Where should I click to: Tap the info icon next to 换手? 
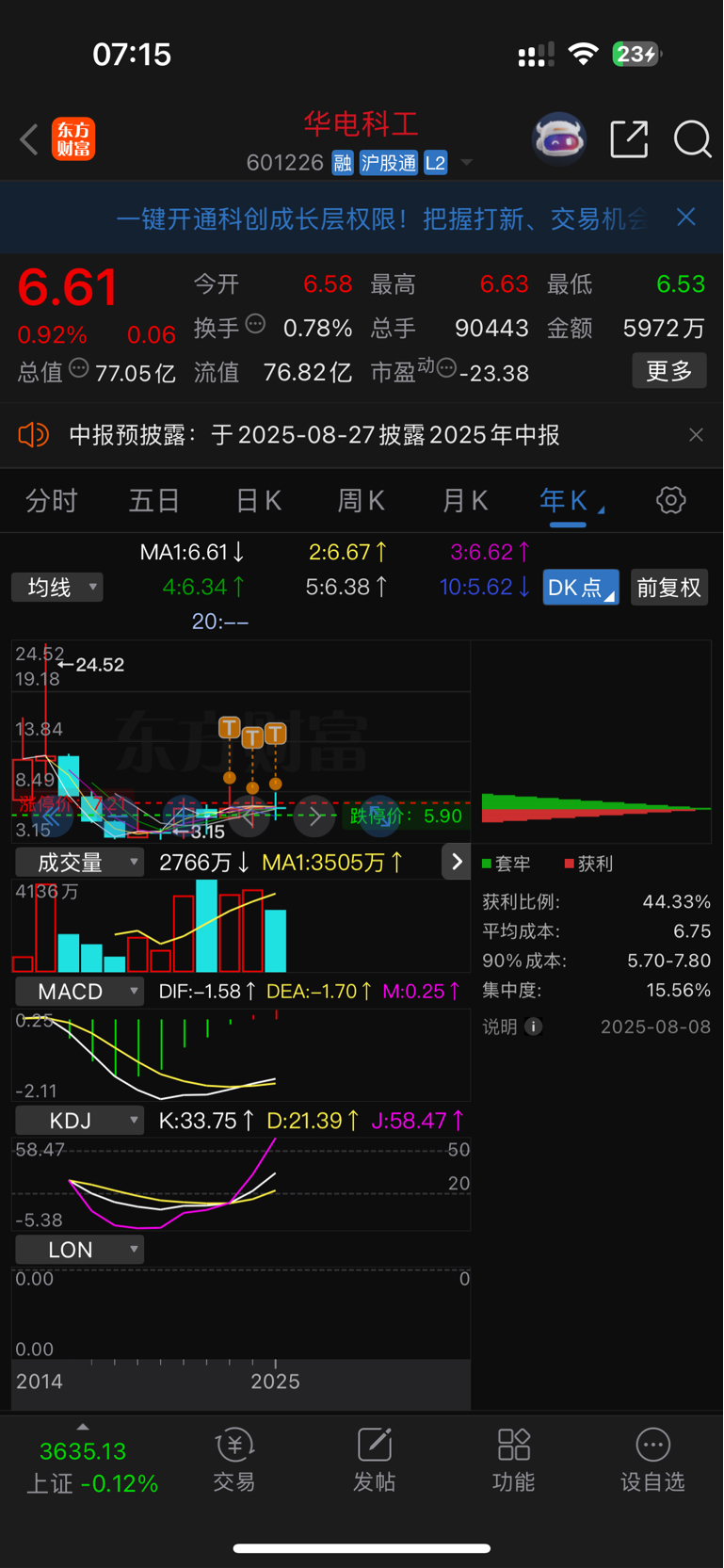(x=255, y=325)
